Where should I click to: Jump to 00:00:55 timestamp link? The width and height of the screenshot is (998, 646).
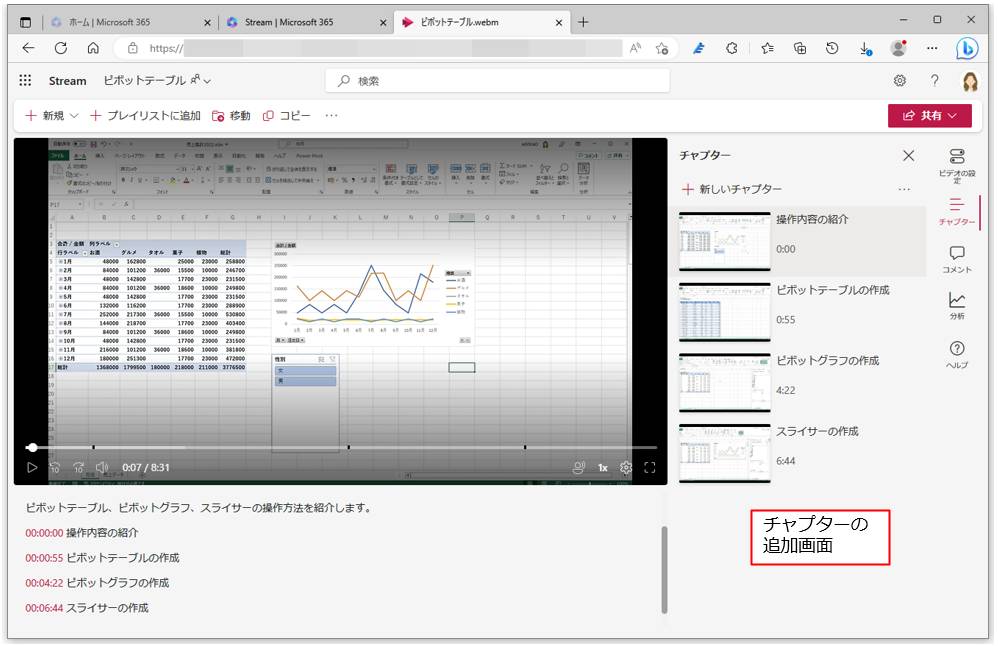pyautogui.click(x=44, y=558)
